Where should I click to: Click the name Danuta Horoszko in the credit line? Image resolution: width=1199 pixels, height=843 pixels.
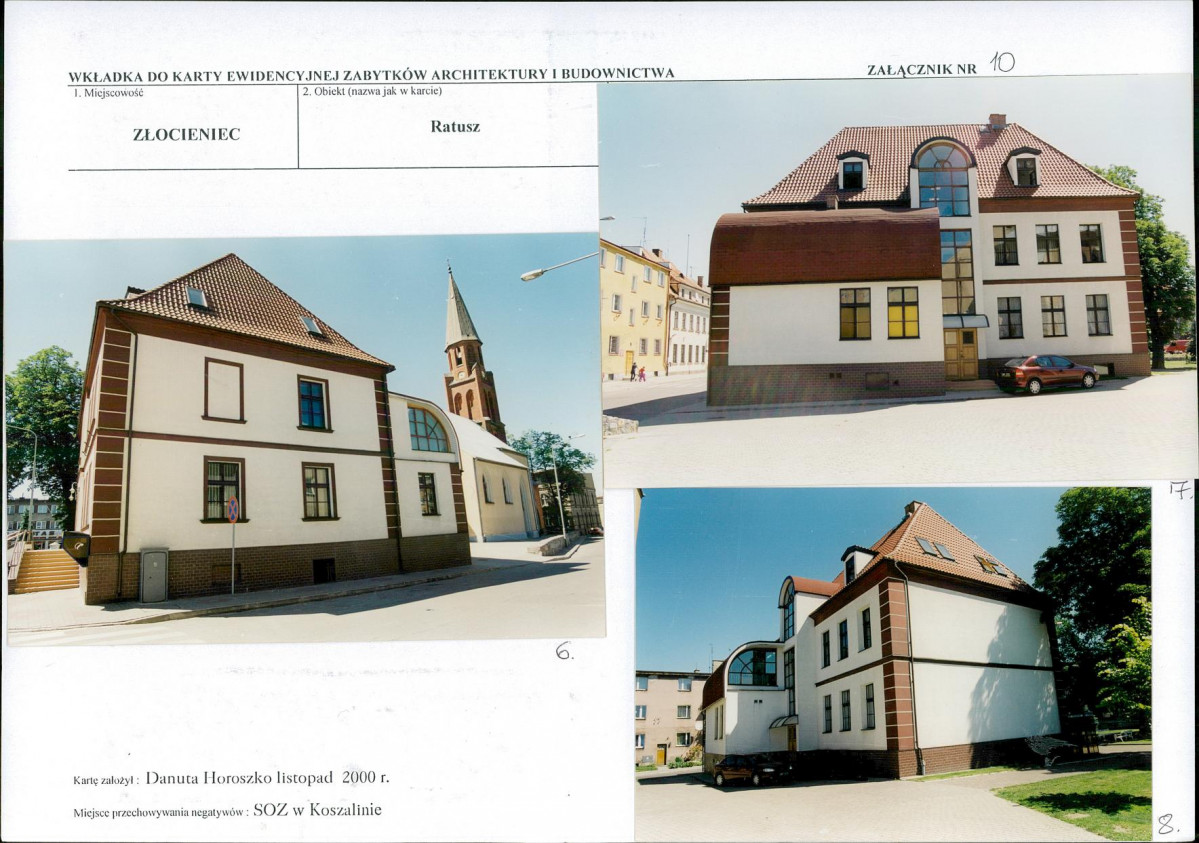click(x=208, y=775)
